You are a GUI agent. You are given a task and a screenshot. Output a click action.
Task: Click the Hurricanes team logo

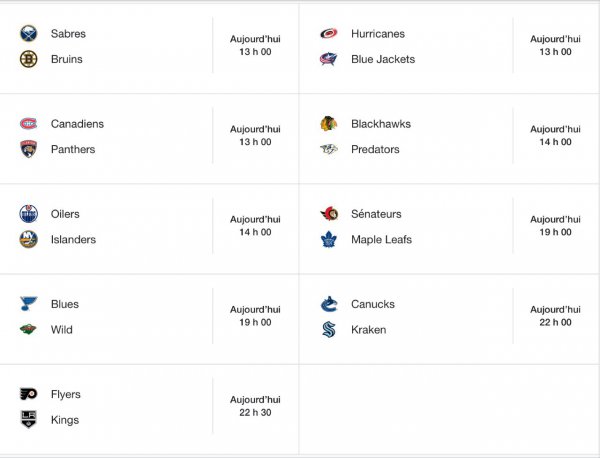[328, 34]
